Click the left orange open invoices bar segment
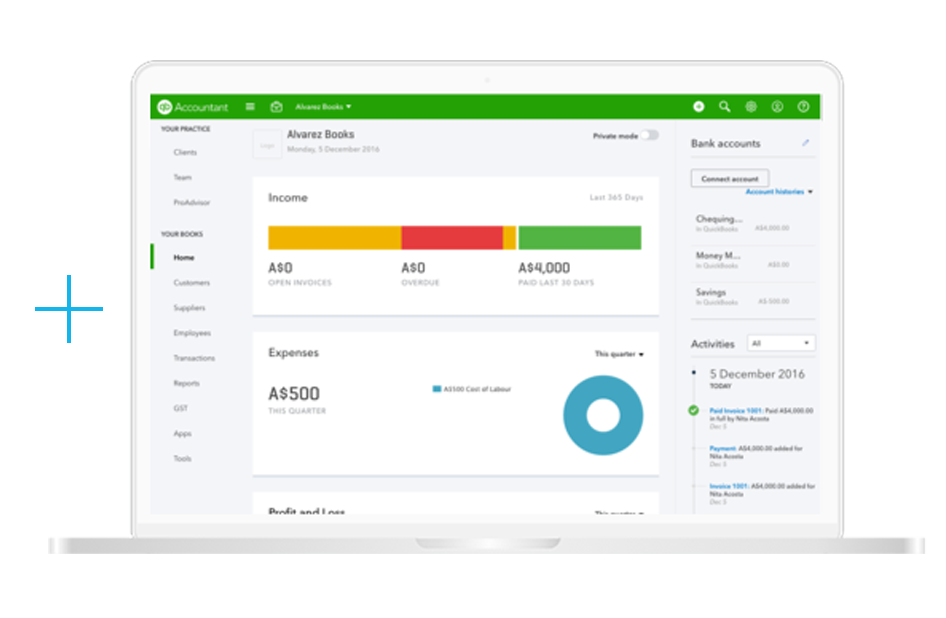Viewport: 946px width, 618px height. pyautogui.click(x=335, y=238)
